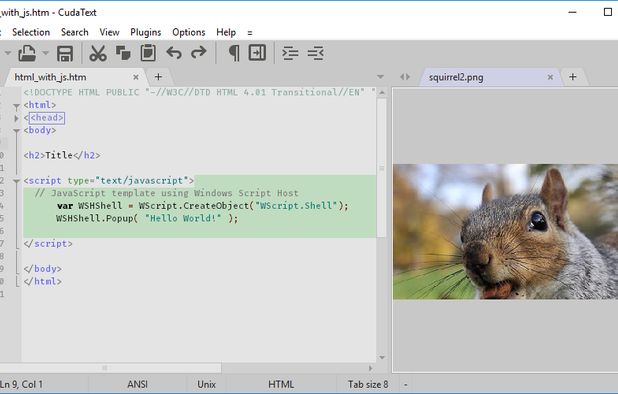Open the Options menu
Image resolution: width=618 pixels, height=394 pixels.
coord(188,32)
